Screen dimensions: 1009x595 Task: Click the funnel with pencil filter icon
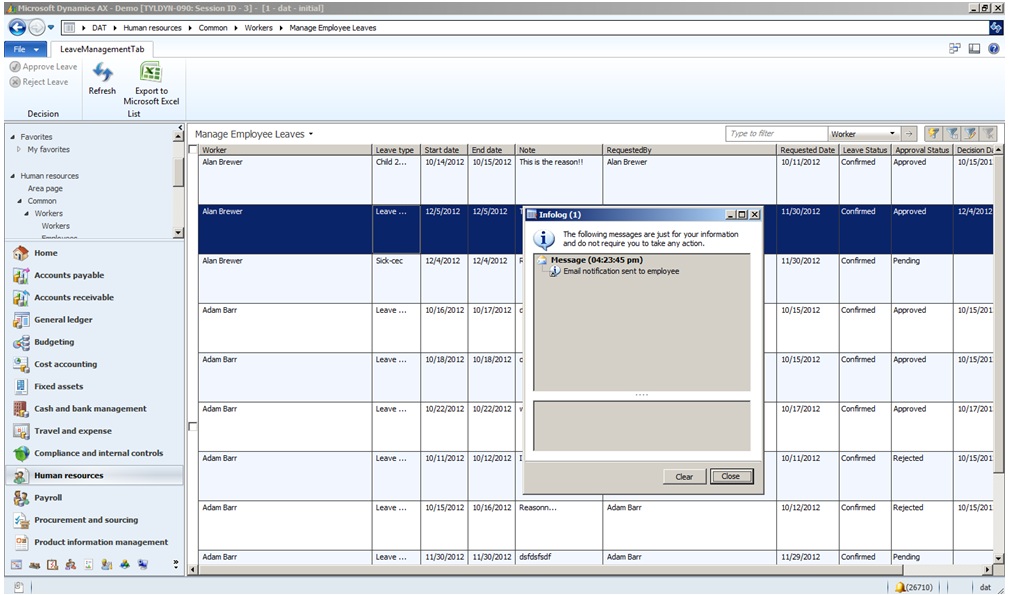point(970,134)
